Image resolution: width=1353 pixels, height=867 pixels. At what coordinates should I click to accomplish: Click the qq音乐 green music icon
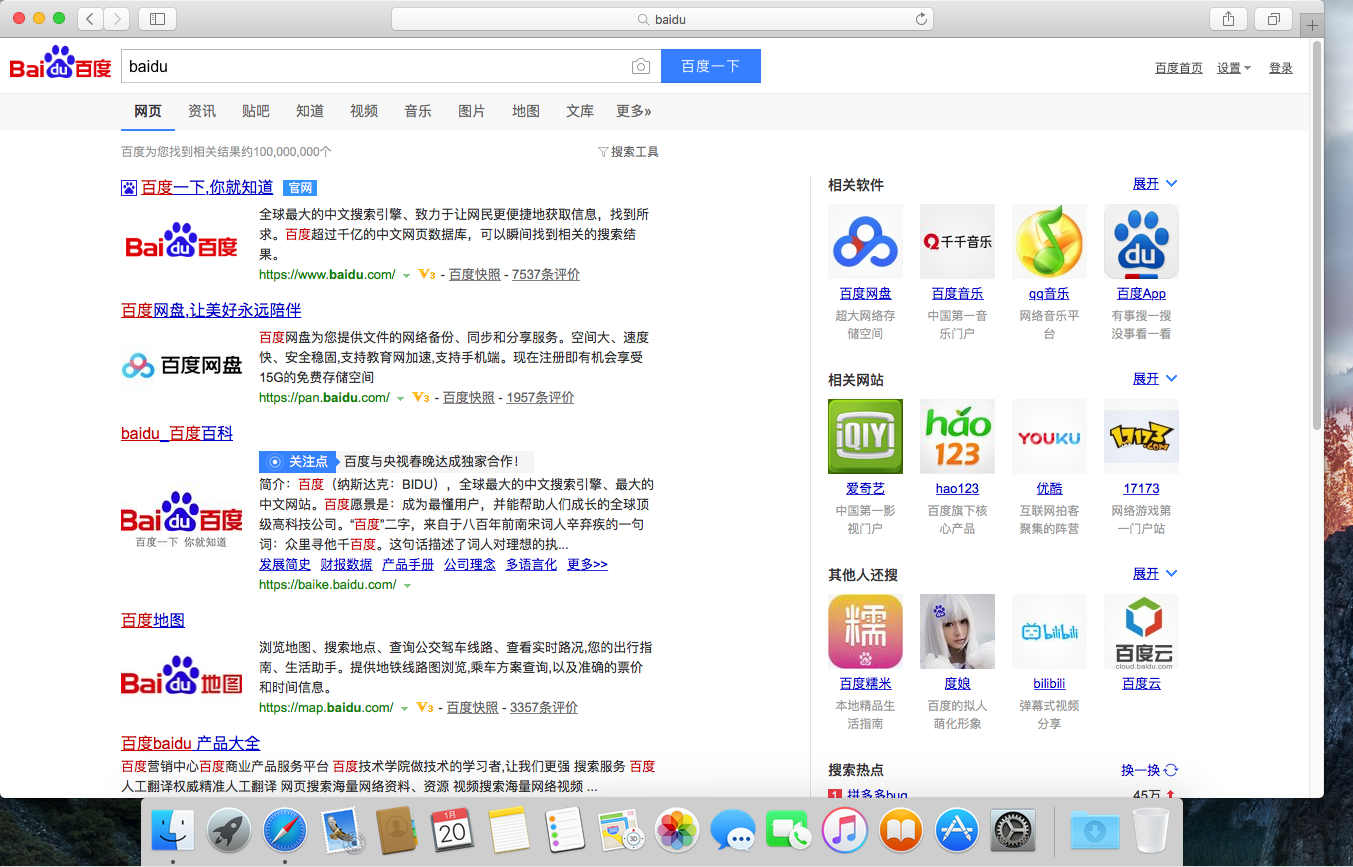point(1049,241)
